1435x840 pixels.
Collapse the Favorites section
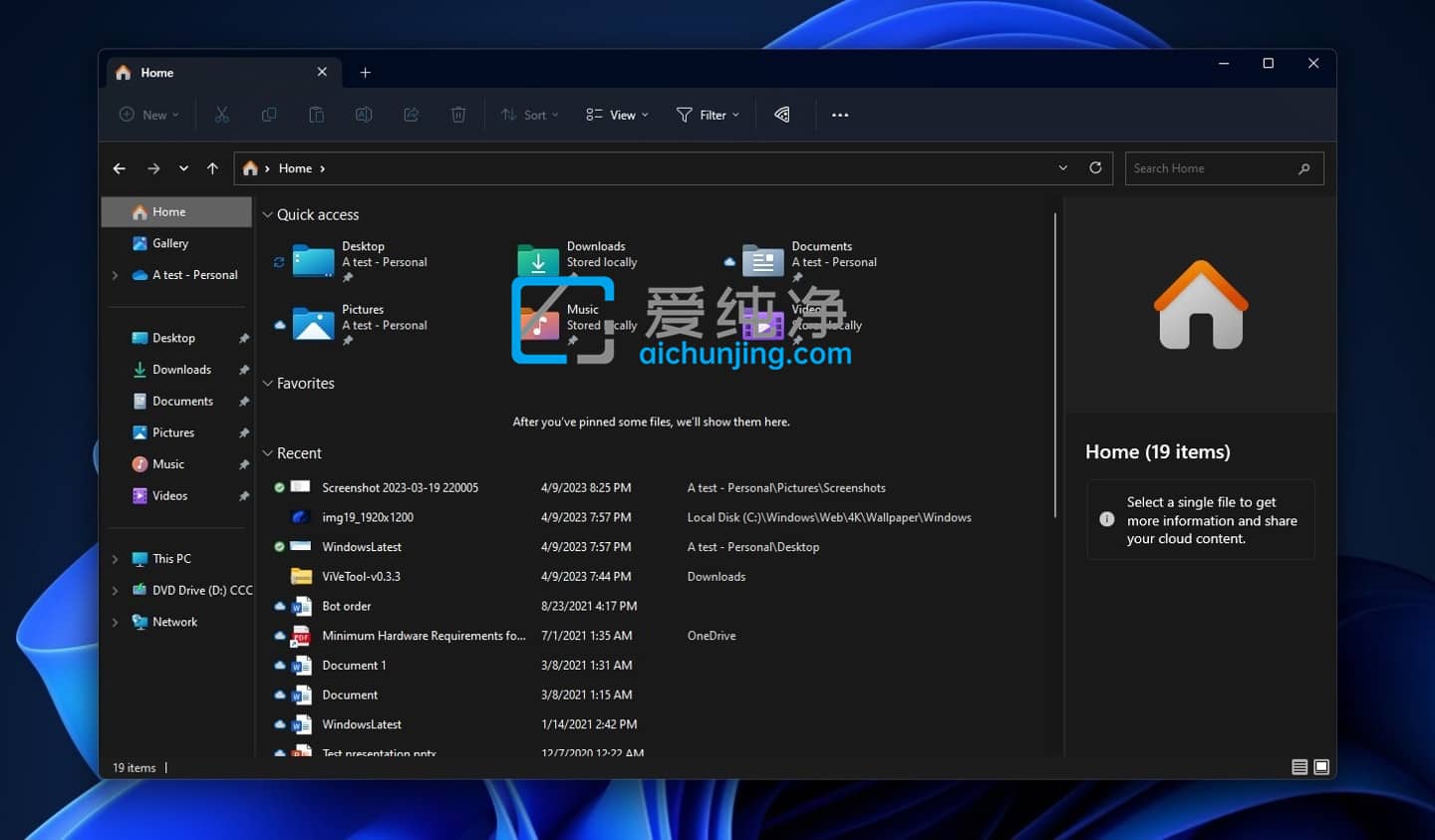[x=267, y=384]
